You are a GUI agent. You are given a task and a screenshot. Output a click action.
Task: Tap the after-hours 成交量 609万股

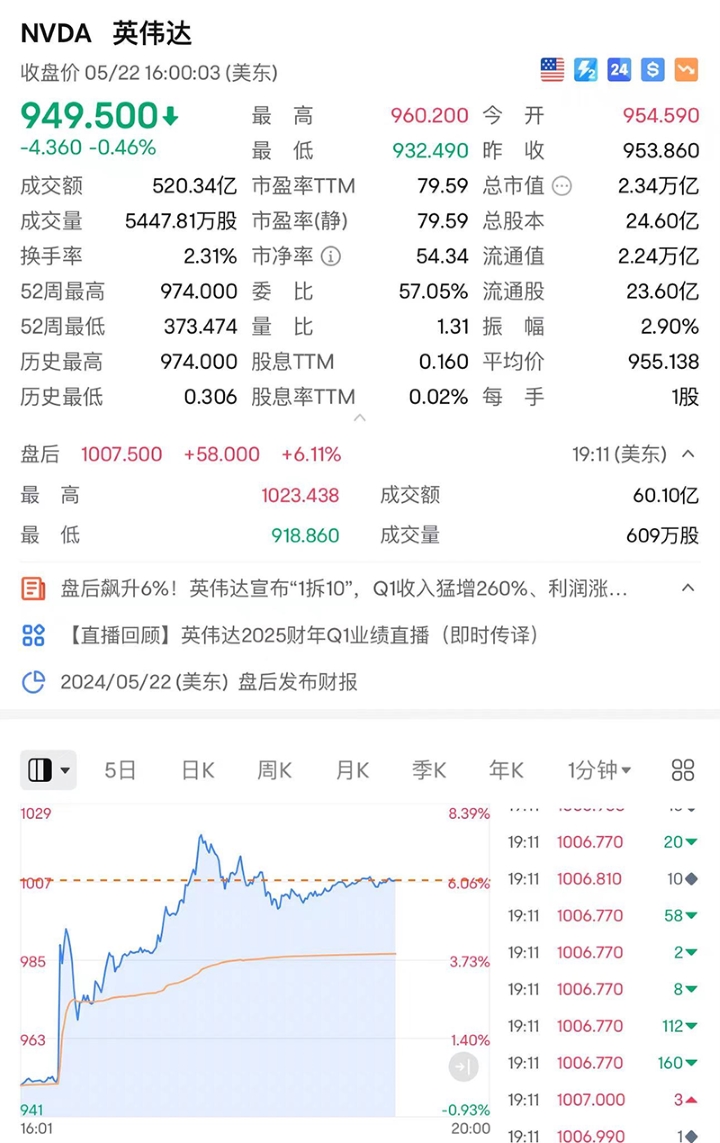662,536
